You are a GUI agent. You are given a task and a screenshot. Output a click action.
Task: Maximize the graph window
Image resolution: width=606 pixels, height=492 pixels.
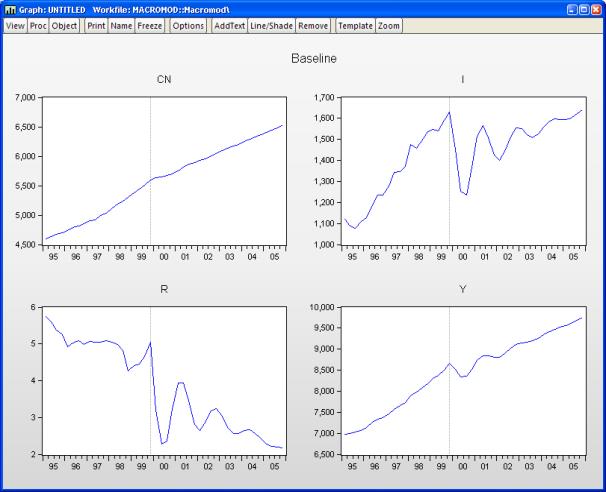[583, 9]
